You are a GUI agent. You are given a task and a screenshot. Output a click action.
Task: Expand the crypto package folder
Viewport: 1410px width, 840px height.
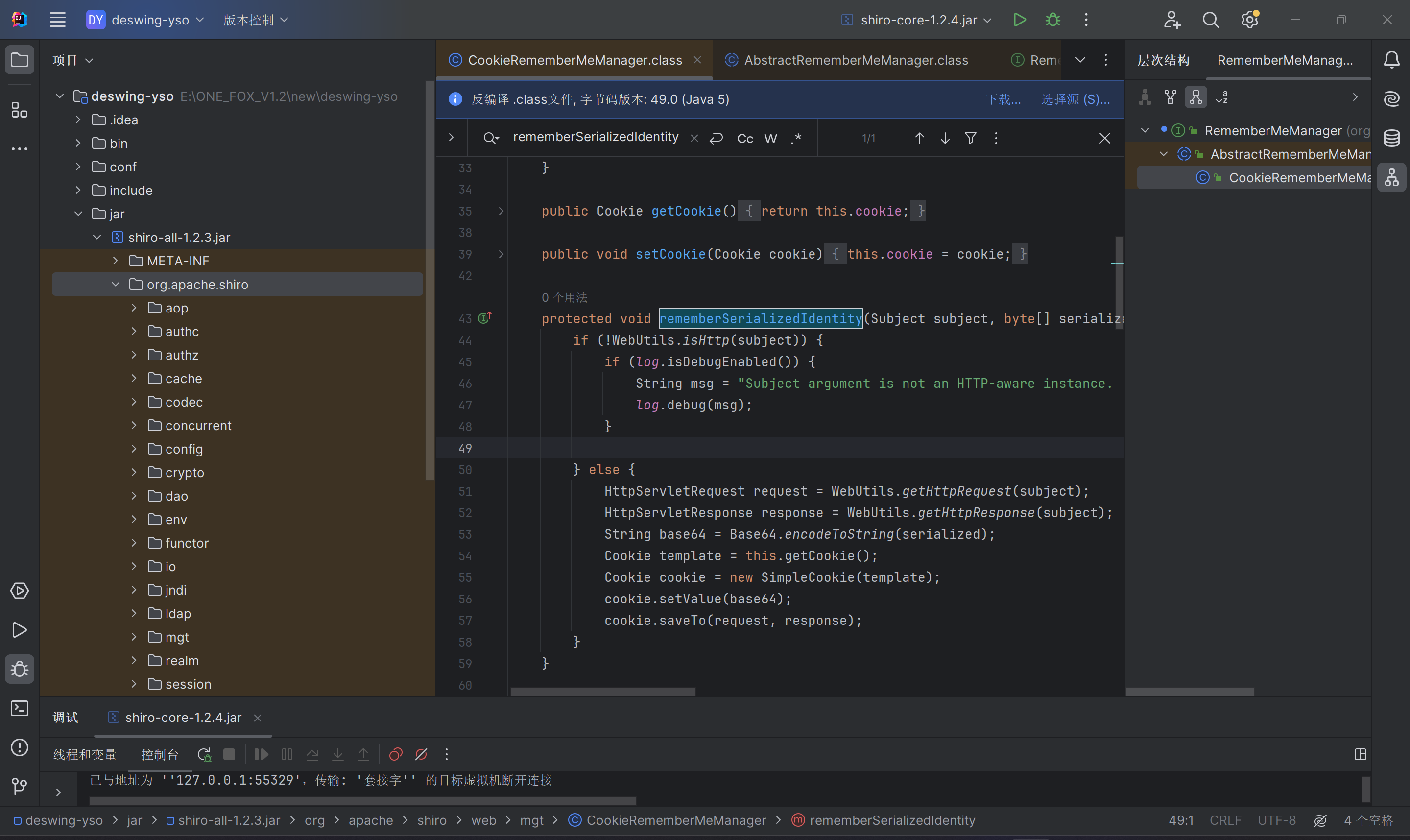(x=134, y=472)
